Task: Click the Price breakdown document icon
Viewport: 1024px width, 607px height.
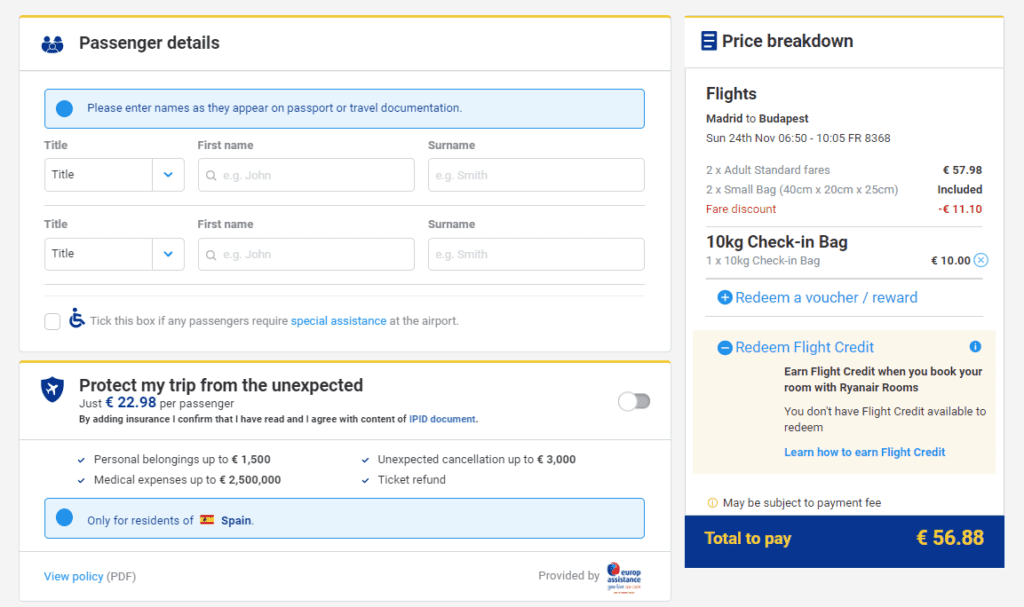Action: tap(709, 41)
